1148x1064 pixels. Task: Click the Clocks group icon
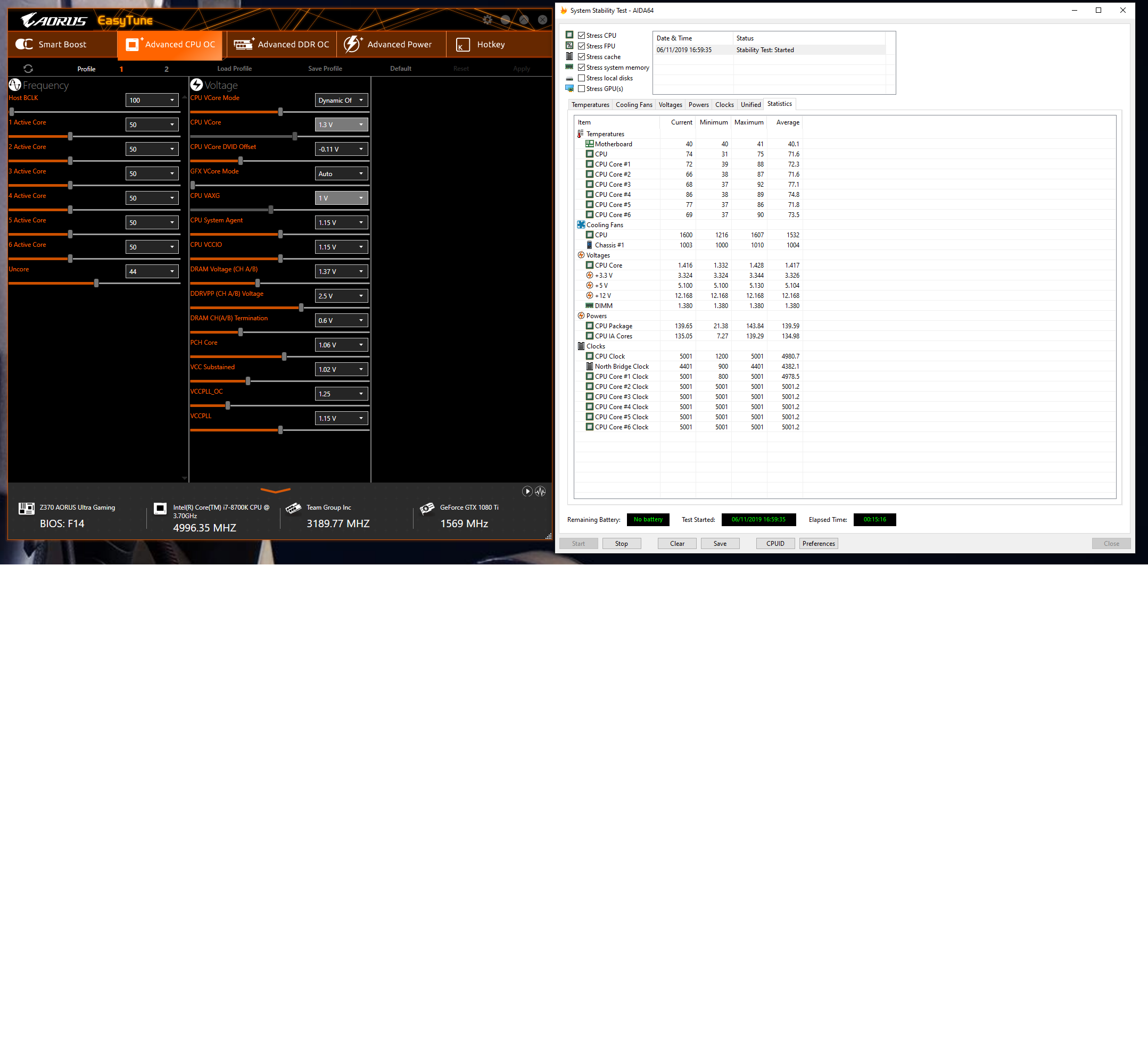point(581,346)
